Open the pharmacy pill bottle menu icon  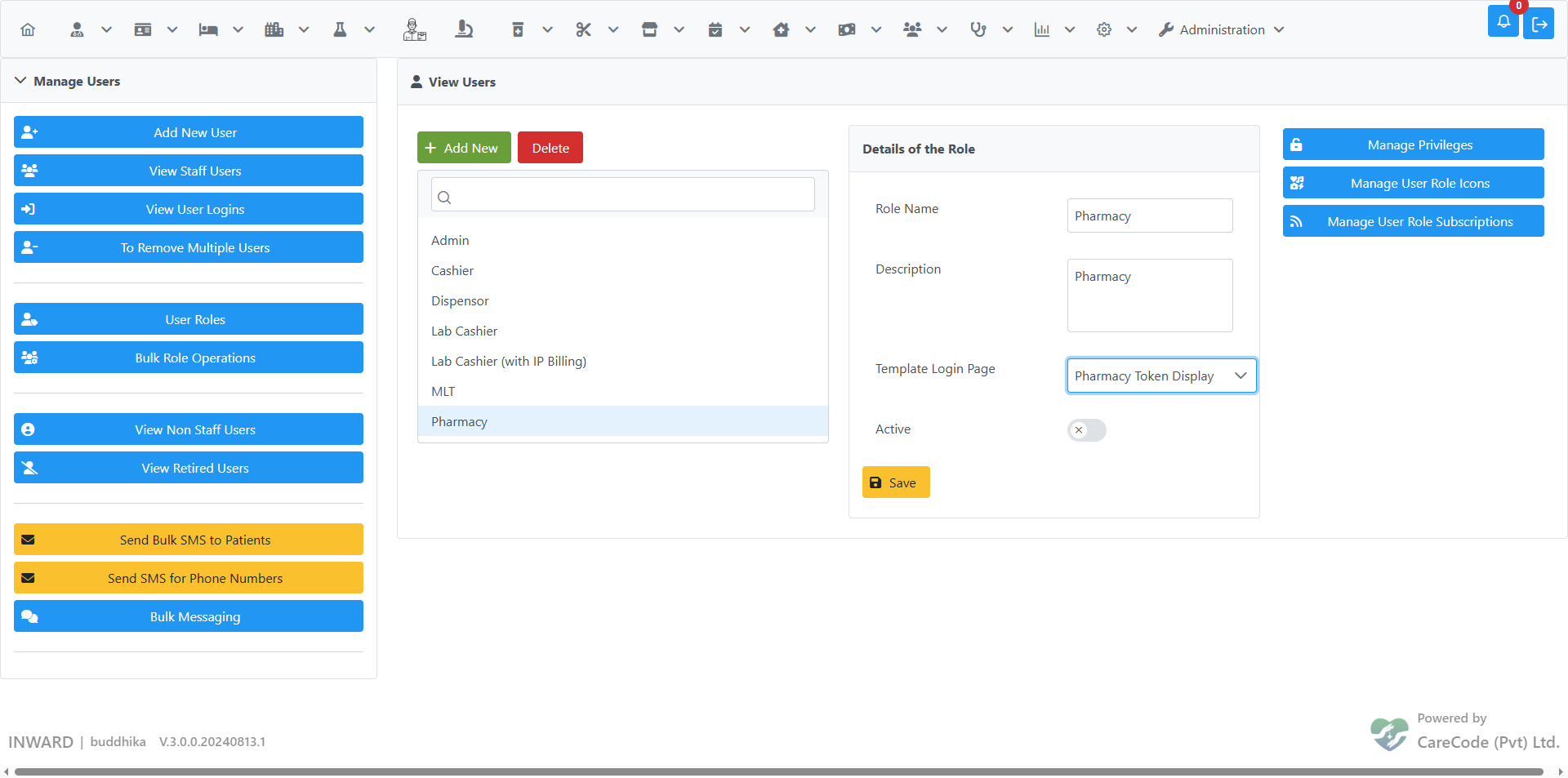[518, 29]
